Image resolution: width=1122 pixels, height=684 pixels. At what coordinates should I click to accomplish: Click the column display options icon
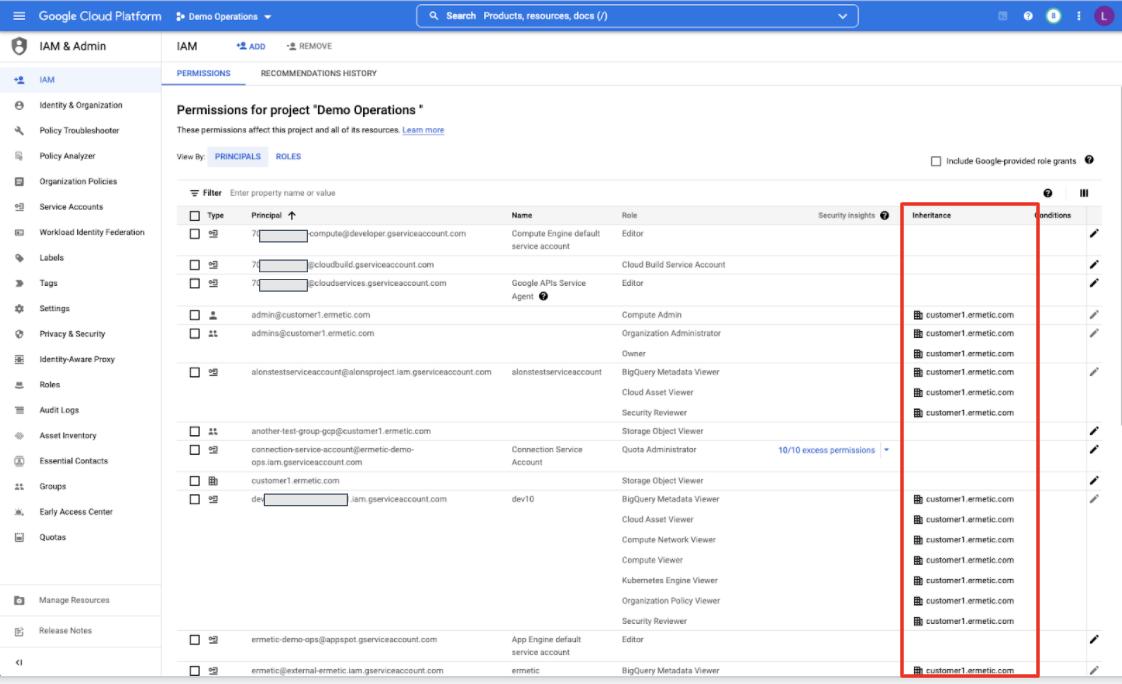point(1084,193)
